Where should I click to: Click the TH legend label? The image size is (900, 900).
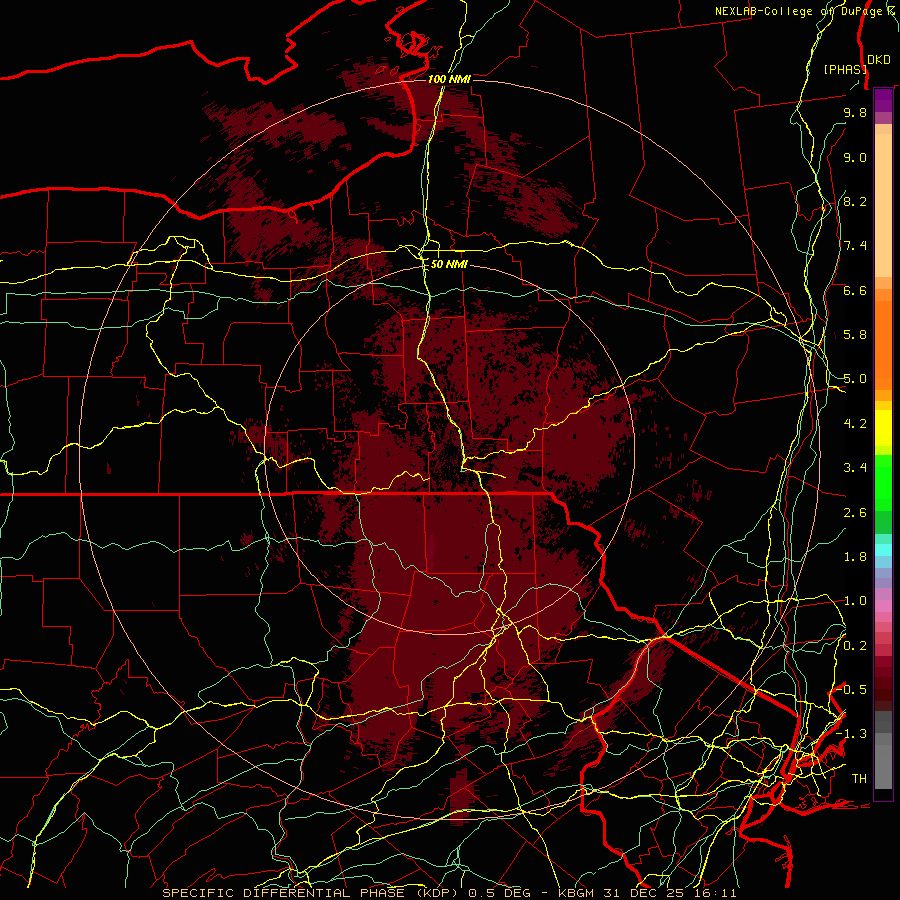point(859,779)
